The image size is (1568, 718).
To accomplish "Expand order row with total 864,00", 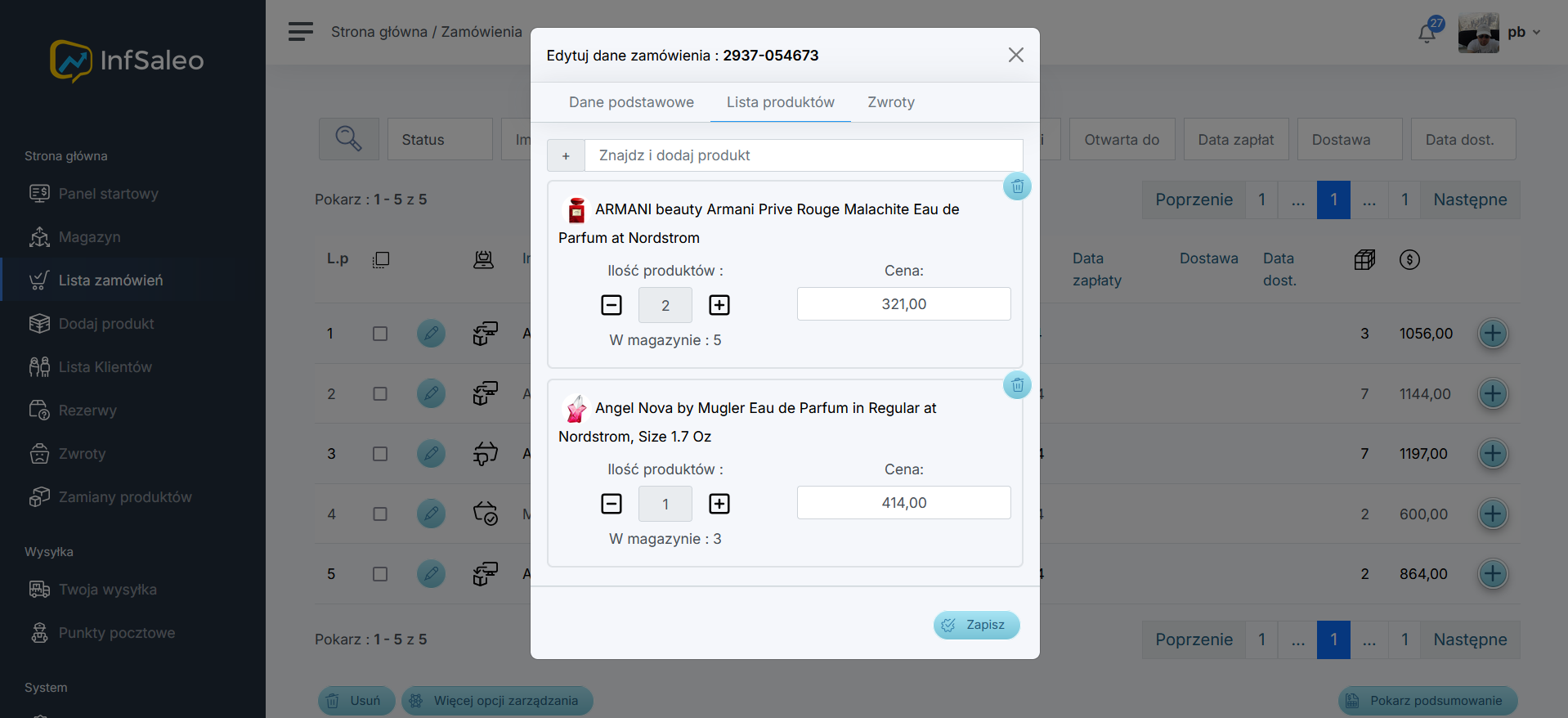I will point(1493,574).
